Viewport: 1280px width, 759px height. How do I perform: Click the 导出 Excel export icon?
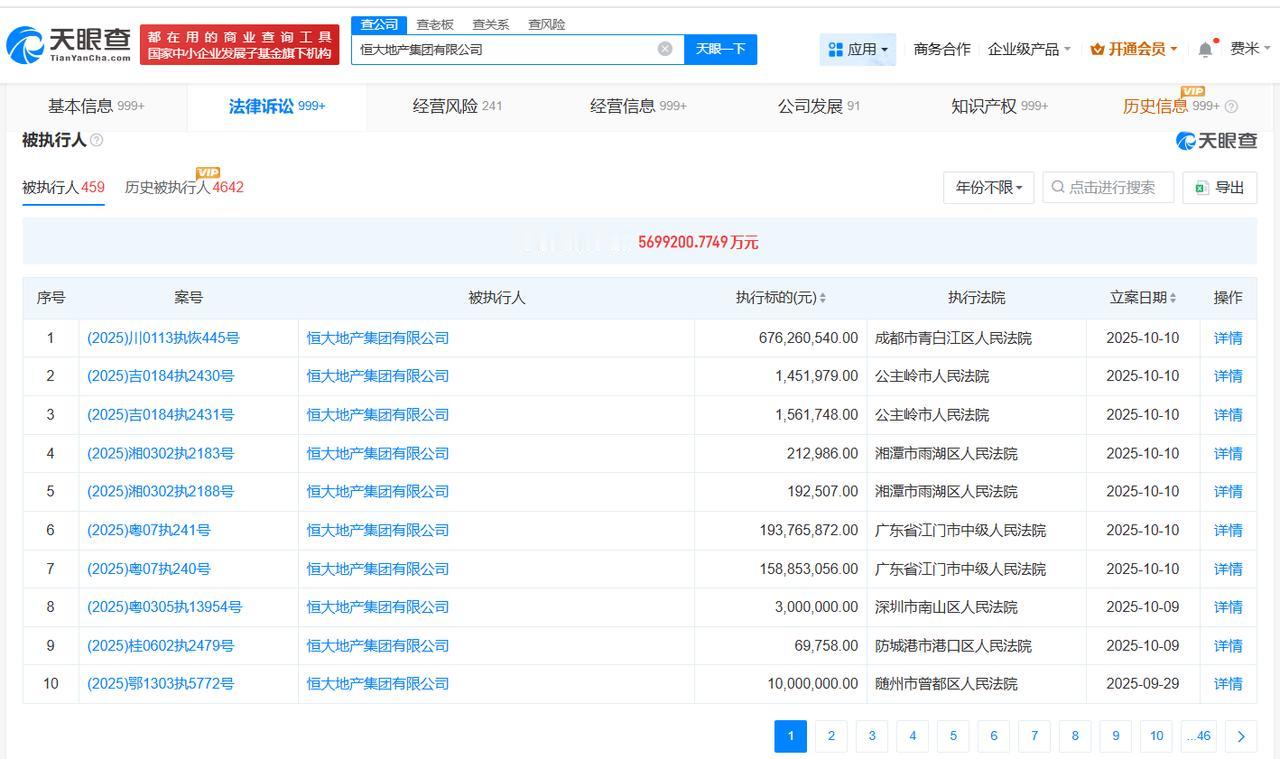pyautogui.click(x=1201, y=187)
